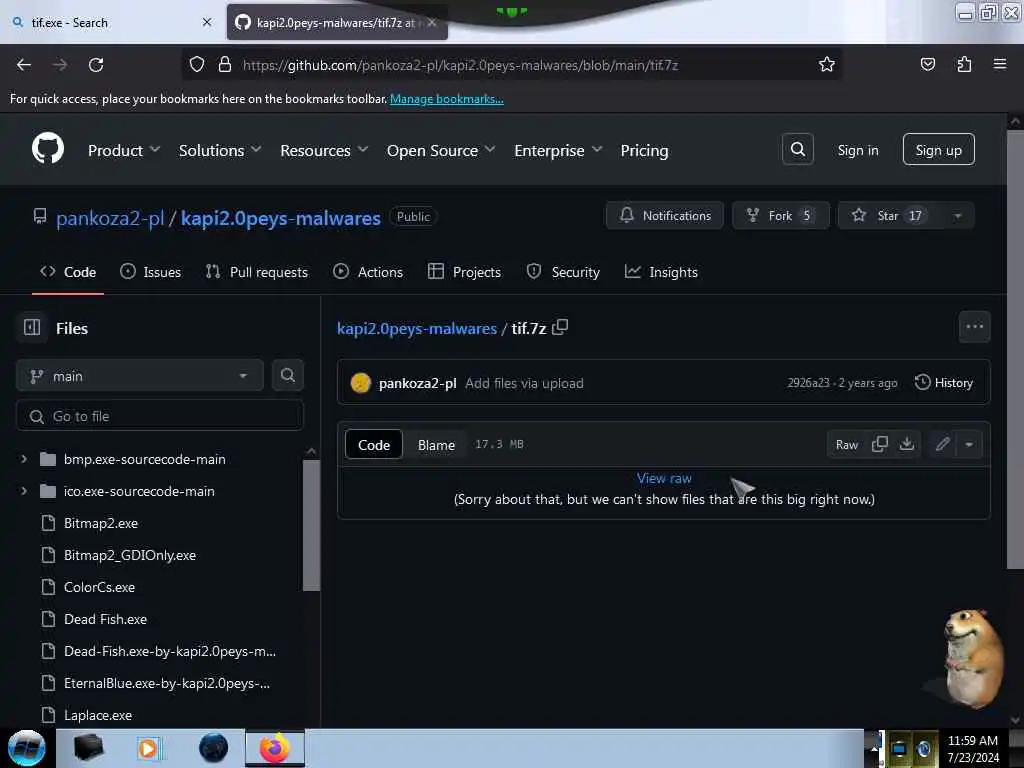Click the pencil edit file icon
The image size is (1024, 768).
click(x=942, y=445)
